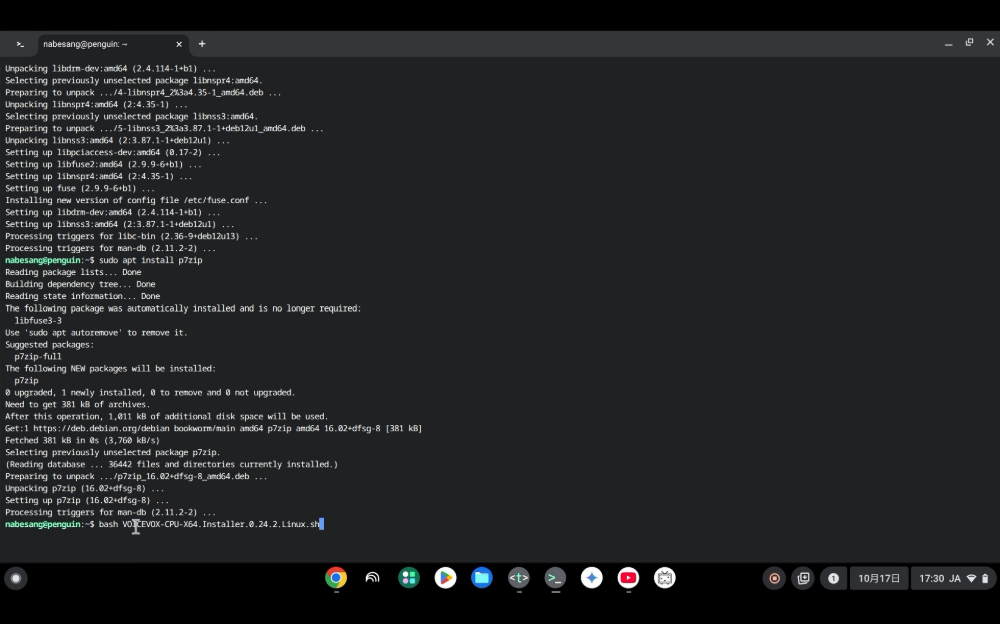
Task: Open the wireless signal app on the shelf
Action: click(372, 578)
